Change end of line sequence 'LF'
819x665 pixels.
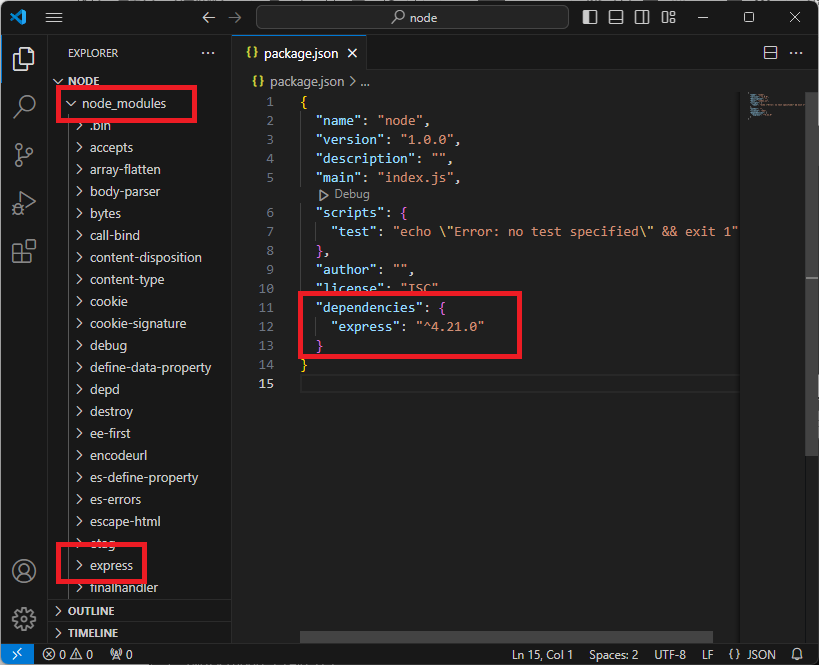click(x=707, y=655)
